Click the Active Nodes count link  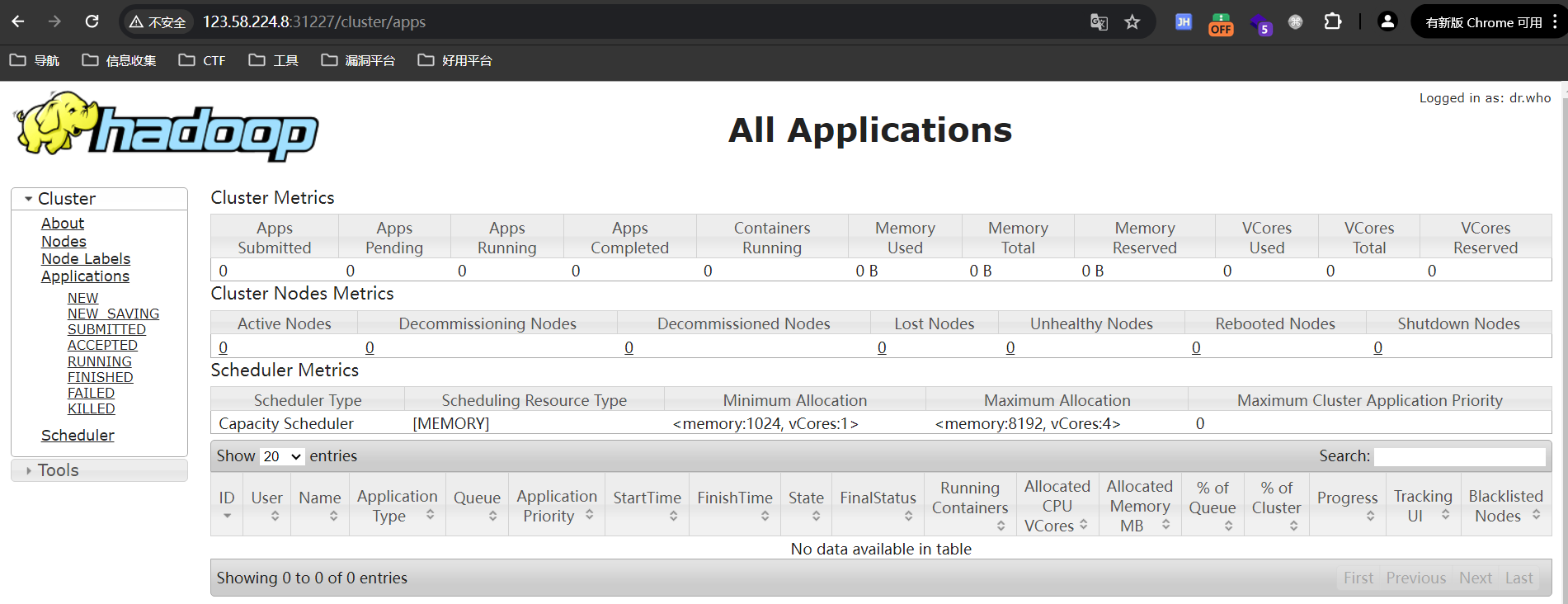tap(223, 347)
